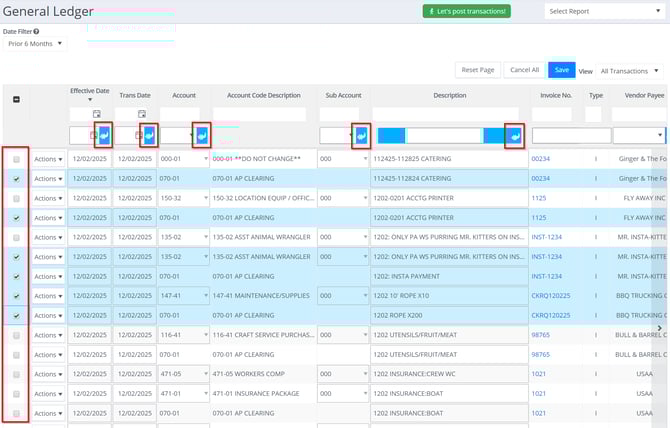670x428 pixels.
Task: Click the Description filter apply icon
Action: point(514,135)
